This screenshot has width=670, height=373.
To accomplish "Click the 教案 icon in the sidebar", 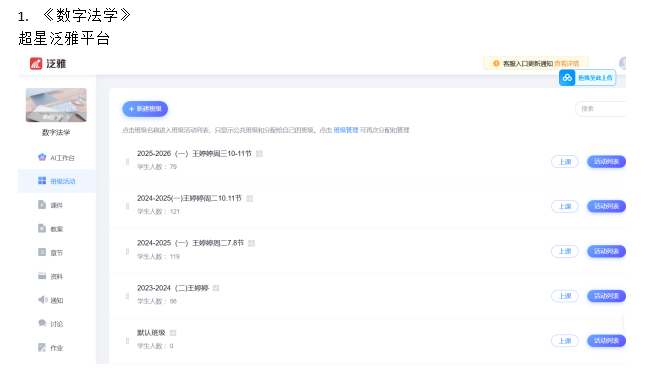I will coord(42,228).
